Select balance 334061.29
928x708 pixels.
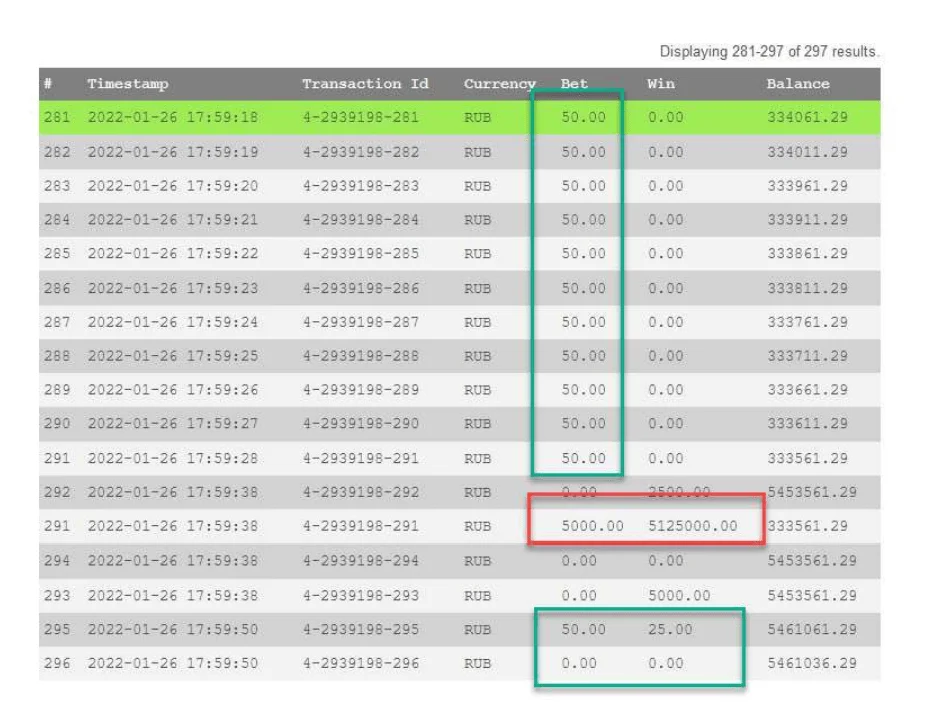(x=807, y=117)
